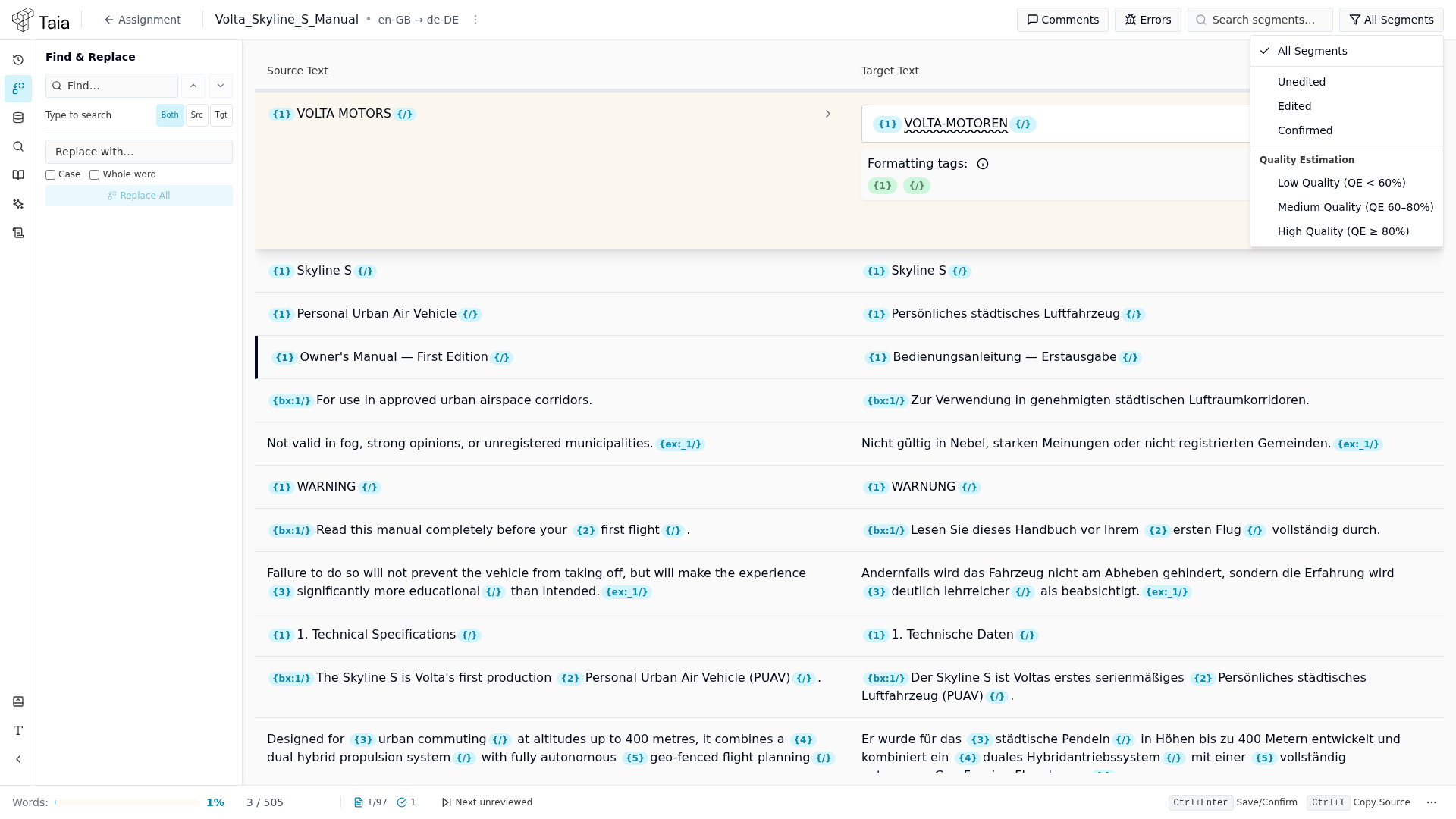
Task: Open the document options three-dot menu
Action: click(x=475, y=20)
